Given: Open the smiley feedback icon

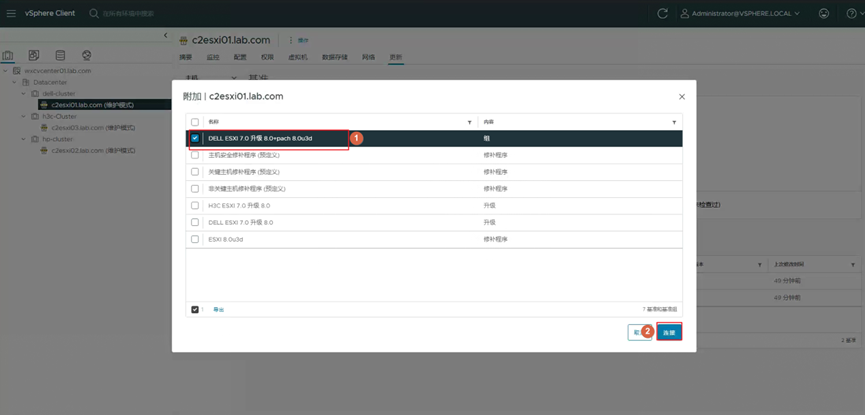Looking at the screenshot, I should (x=824, y=14).
